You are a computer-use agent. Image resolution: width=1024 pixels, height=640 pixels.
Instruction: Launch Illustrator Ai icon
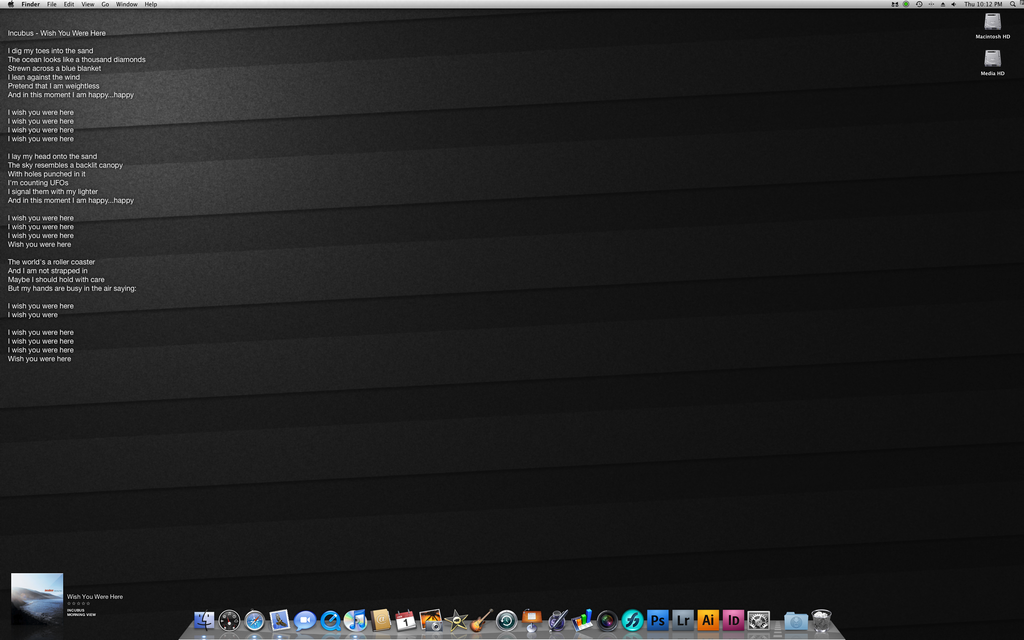coord(708,620)
